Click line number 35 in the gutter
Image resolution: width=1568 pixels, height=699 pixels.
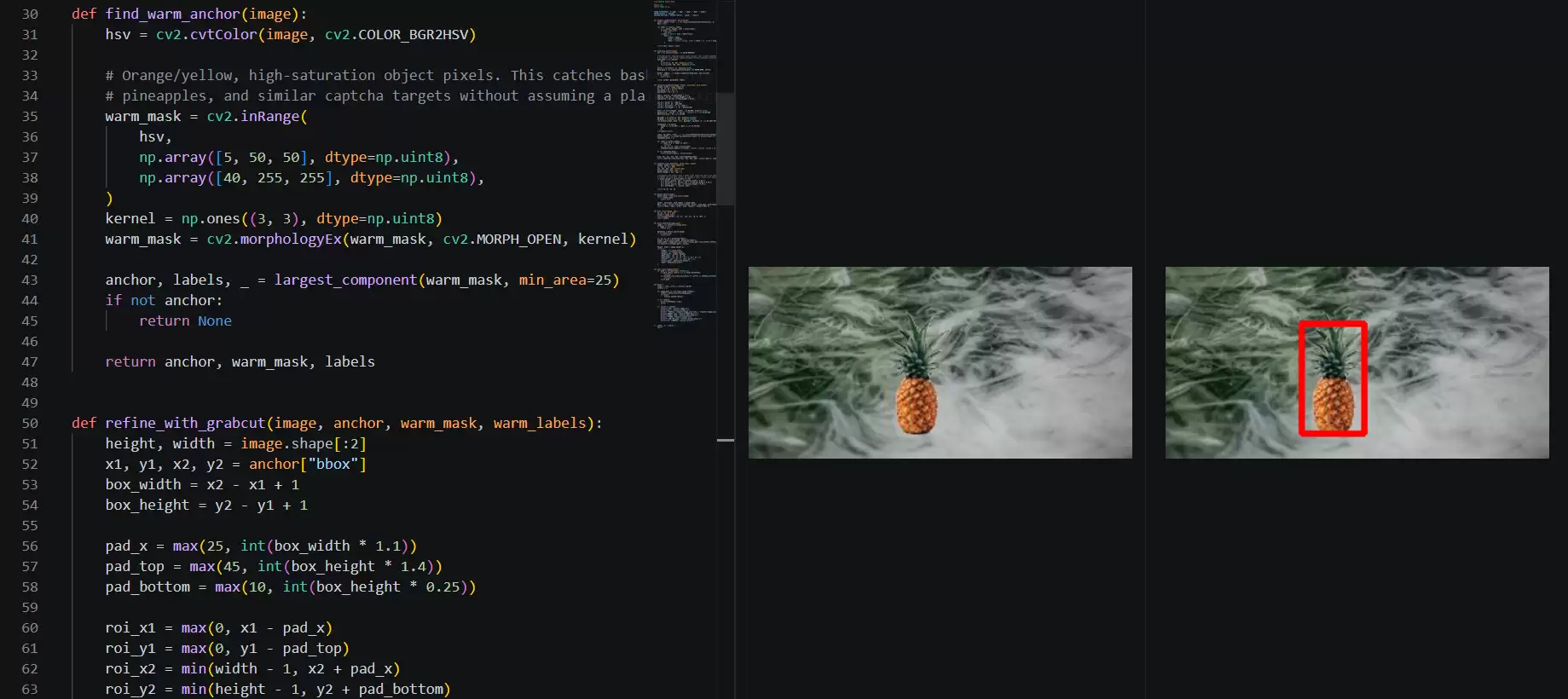(x=30, y=116)
